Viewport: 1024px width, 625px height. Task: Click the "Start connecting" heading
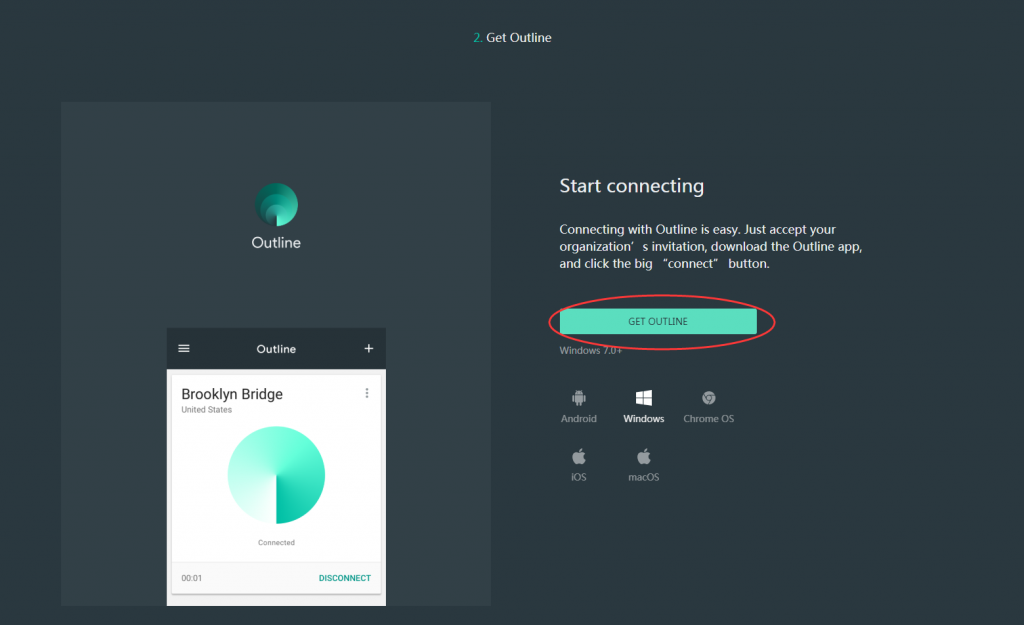[x=631, y=186]
